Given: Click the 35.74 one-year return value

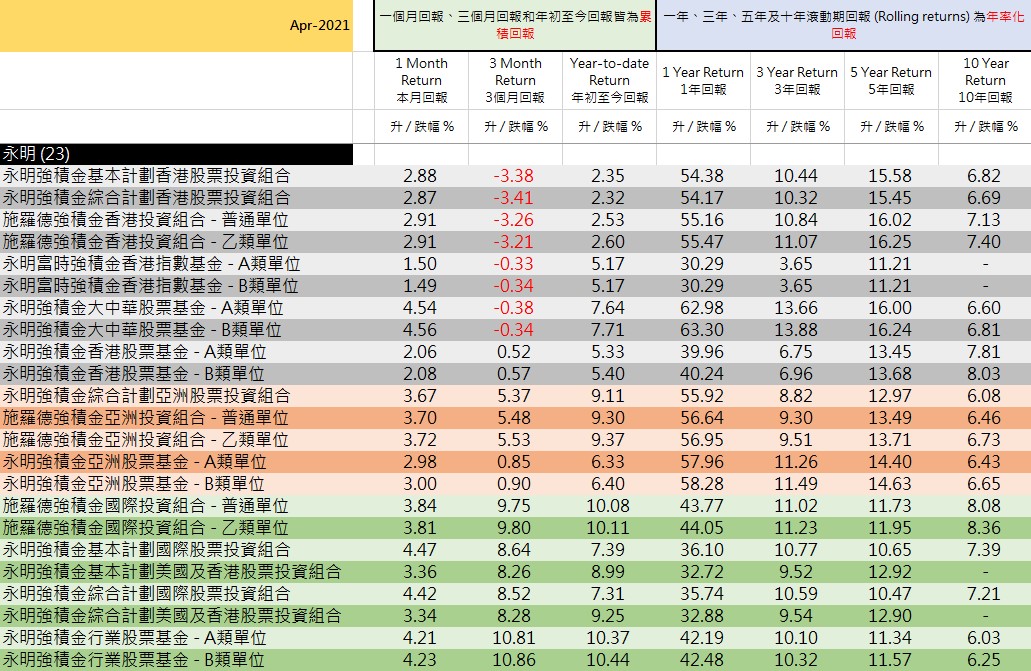Looking at the screenshot, I should tap(702, 594).
